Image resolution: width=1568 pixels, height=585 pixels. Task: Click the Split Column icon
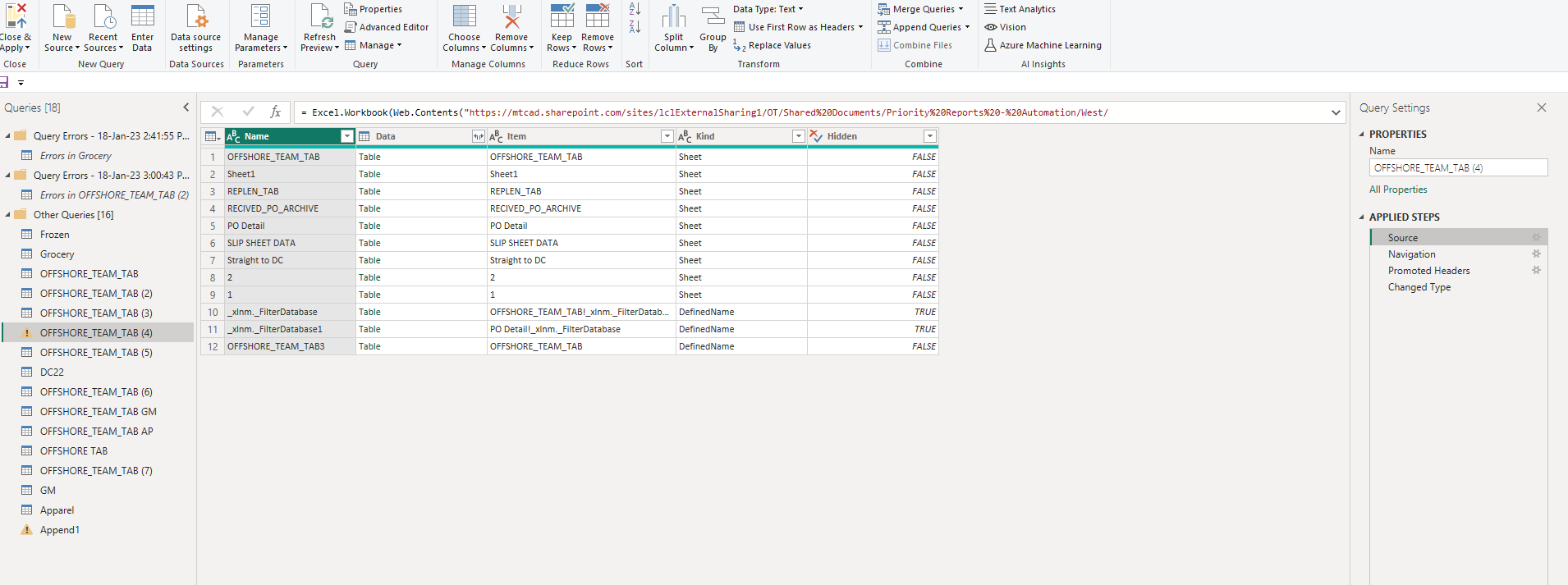[x=674, y=16]
